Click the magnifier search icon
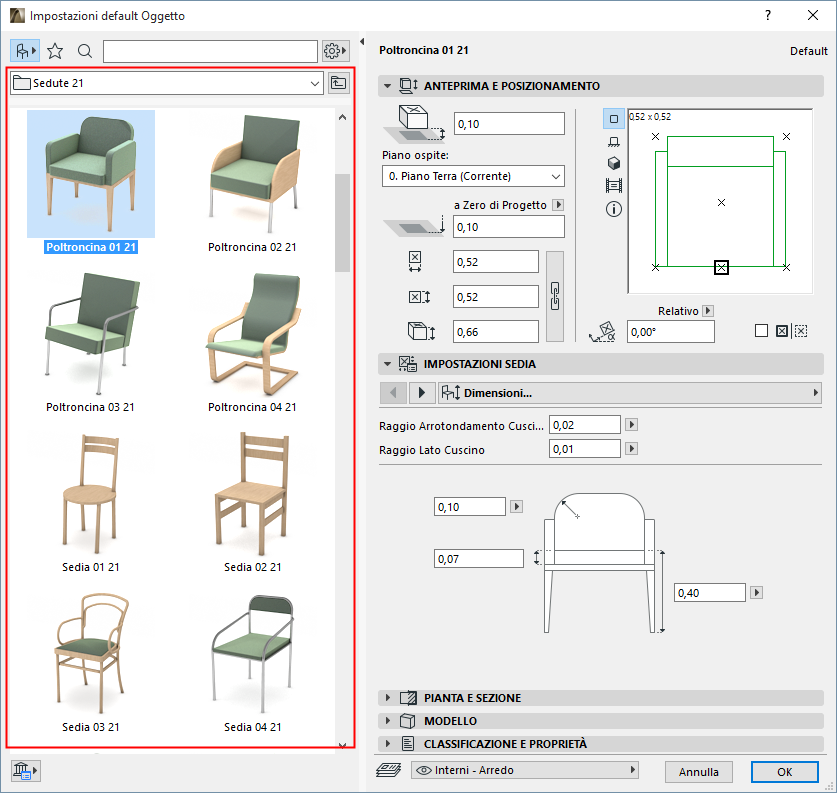 coord(85,51)
